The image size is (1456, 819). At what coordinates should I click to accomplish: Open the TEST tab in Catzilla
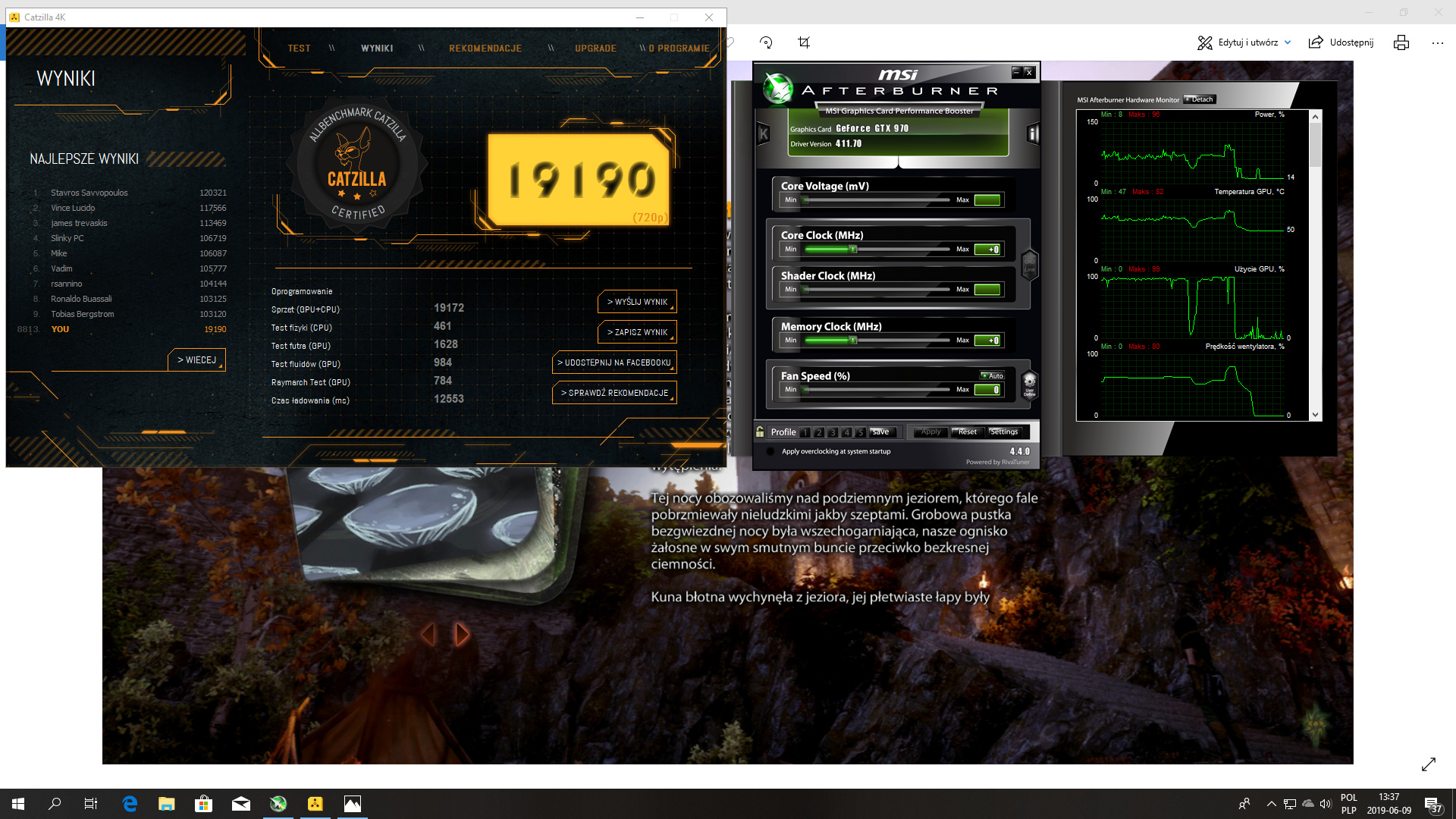[x=299, y=48]
